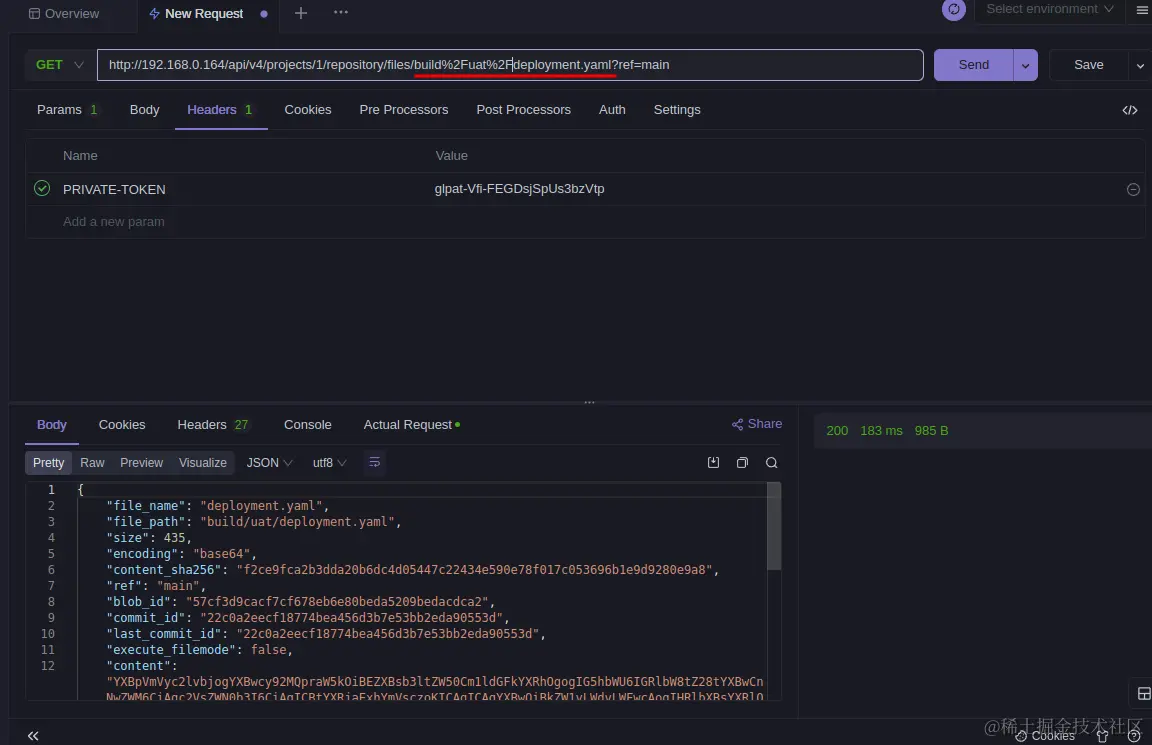Select the request Headers tab
This screenshot has width=1152, height=745.
(x=220, y=109)
